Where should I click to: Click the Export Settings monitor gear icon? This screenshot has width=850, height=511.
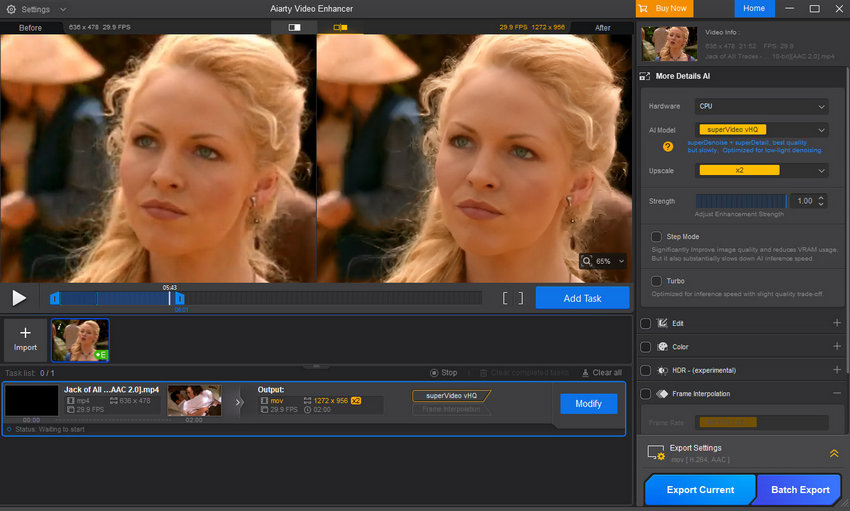point(656,452)
